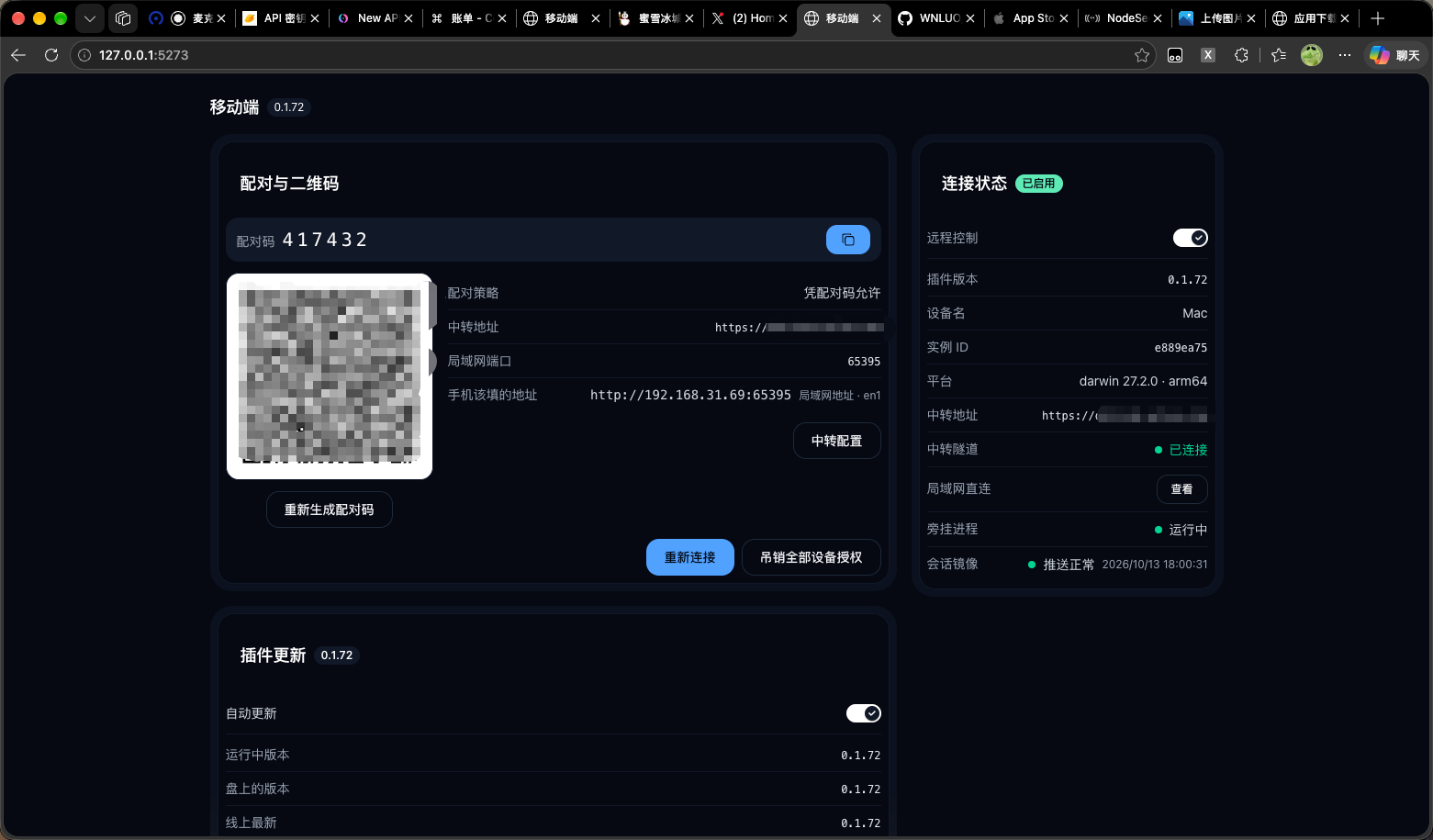1433x840 pixels.
Task: Close the App Store tab
Action: point(1064,18)
